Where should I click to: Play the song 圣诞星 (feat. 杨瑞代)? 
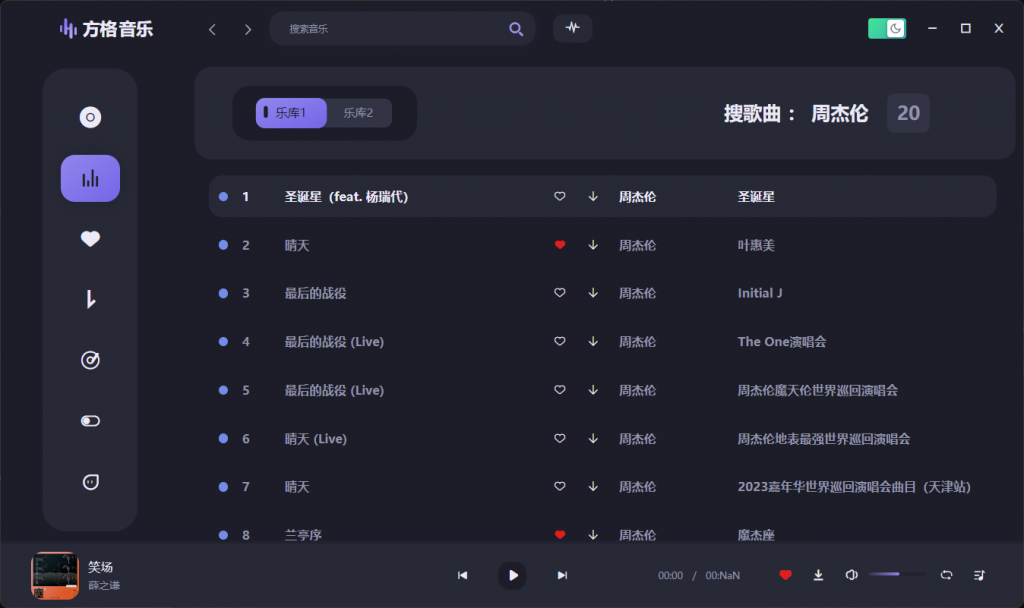pos(345,196)
